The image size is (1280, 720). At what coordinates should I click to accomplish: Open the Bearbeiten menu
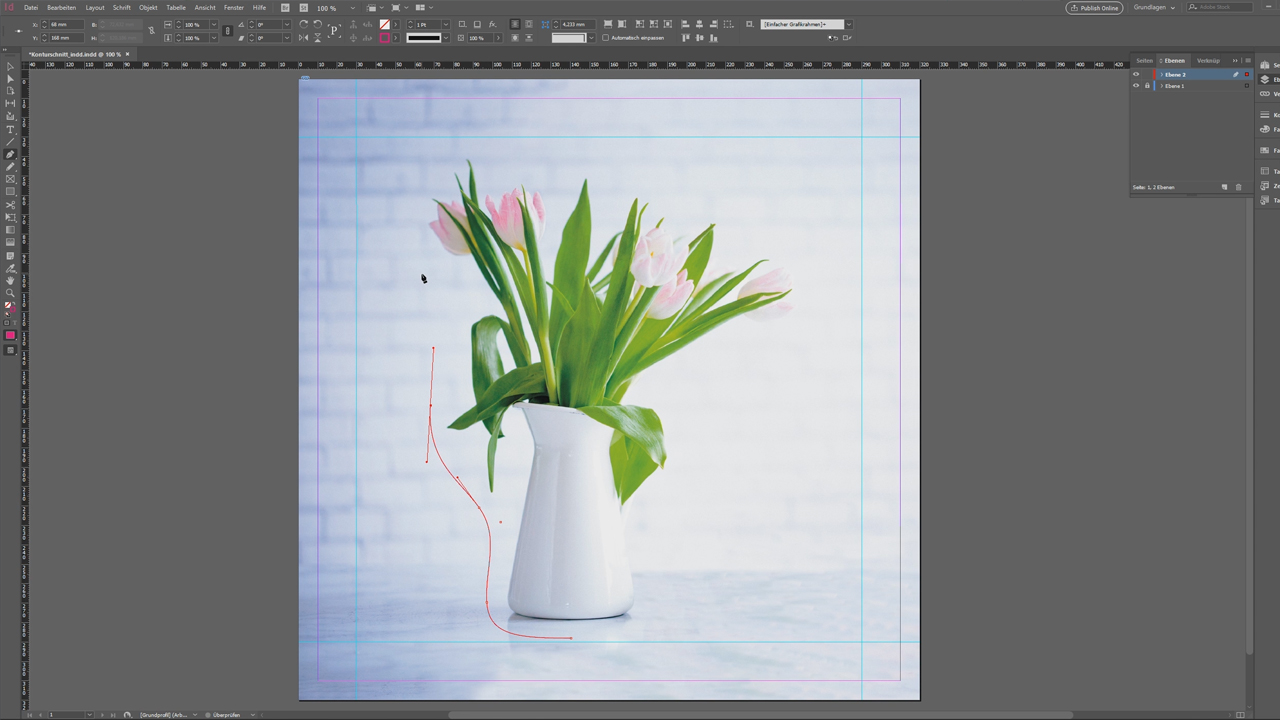pyautogui.click(x=61, y=7)
